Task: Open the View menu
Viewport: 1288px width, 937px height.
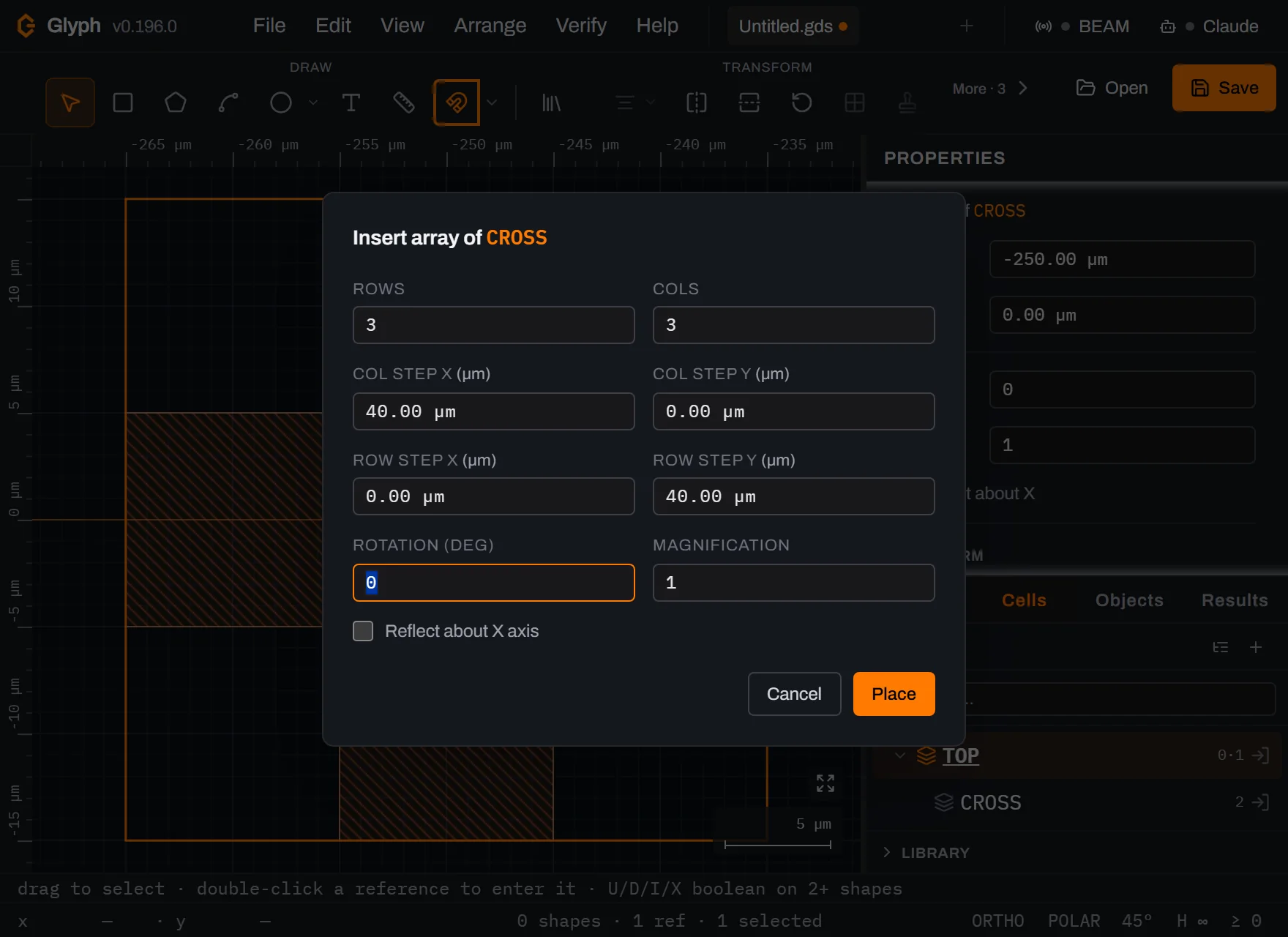Action: pyautogui.click(x=402, y=26)
